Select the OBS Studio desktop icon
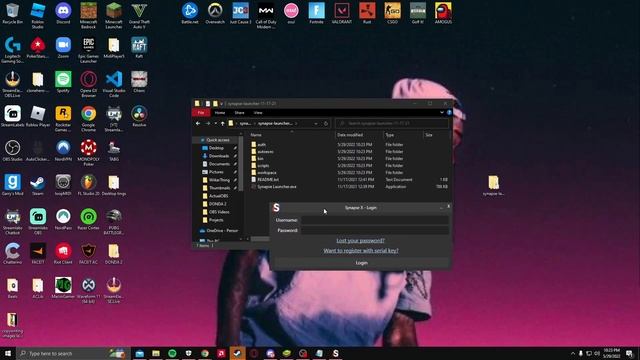The height and width of the screenshot is (360, 640). click(x=12, y=151)
